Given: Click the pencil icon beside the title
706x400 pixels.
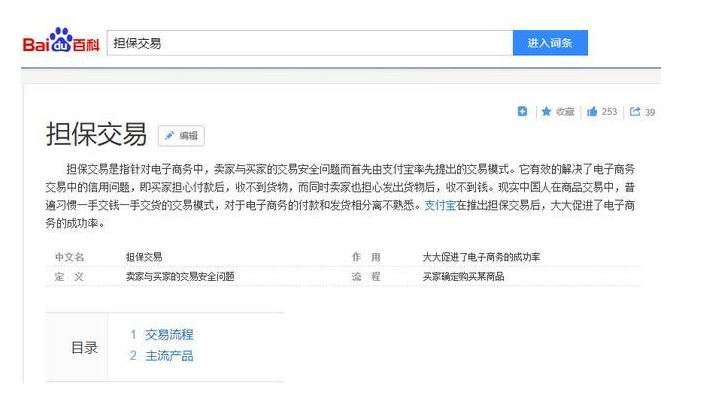Looking at the screenshot, I should [169, 136].
